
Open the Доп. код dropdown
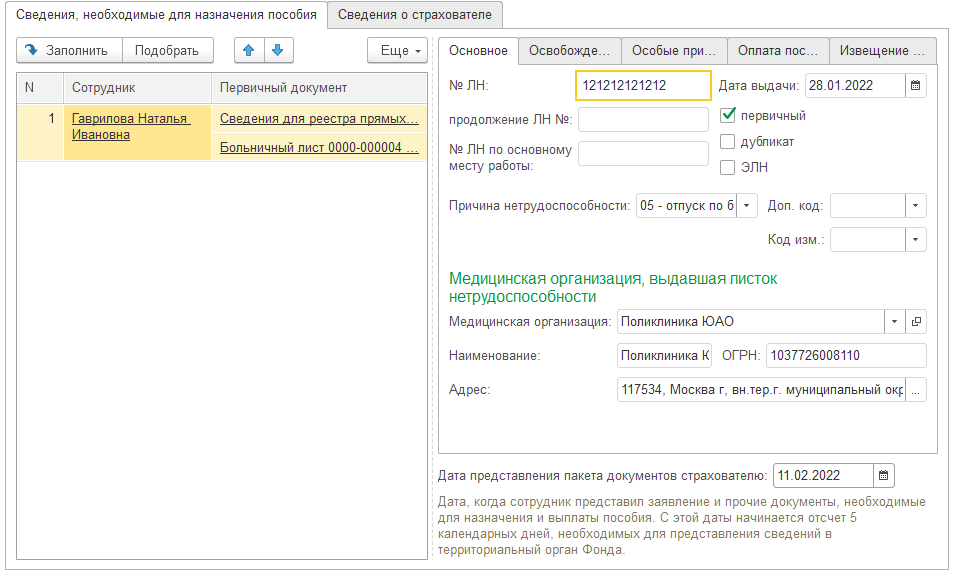coord(915,206)
